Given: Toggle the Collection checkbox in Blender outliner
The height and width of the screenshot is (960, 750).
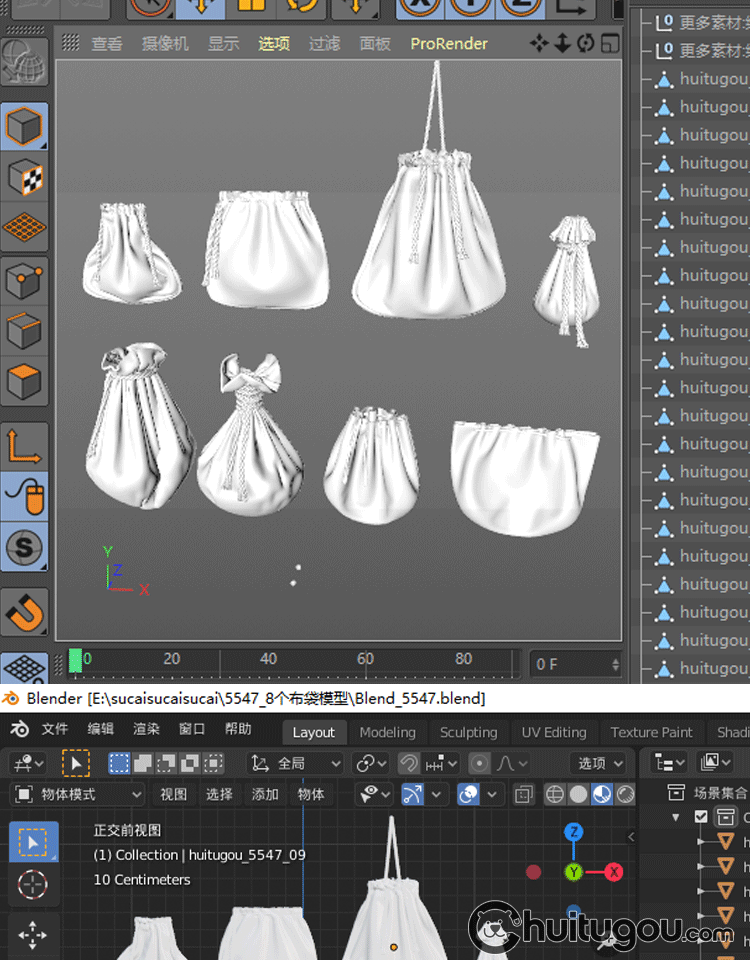Looking at the screenshot, I should (701, 817).
